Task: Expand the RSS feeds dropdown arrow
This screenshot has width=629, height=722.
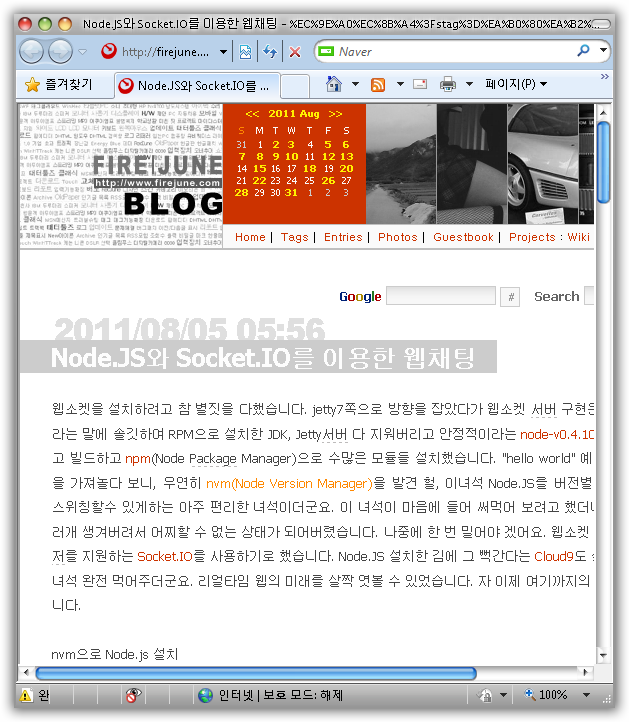Action: click(400, 84)
